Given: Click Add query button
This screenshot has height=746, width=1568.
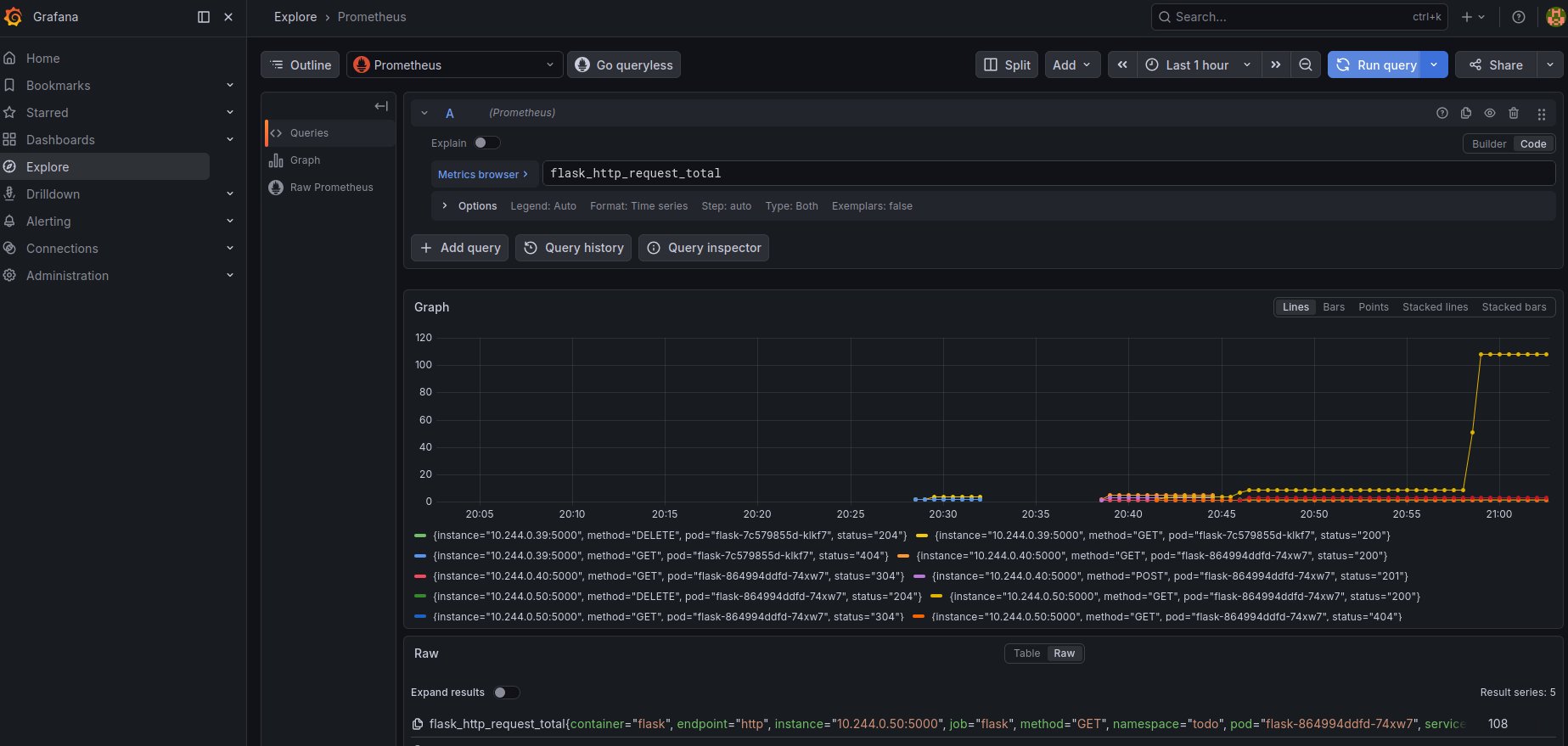Looking at the screenshot, I should coord(460,248).
